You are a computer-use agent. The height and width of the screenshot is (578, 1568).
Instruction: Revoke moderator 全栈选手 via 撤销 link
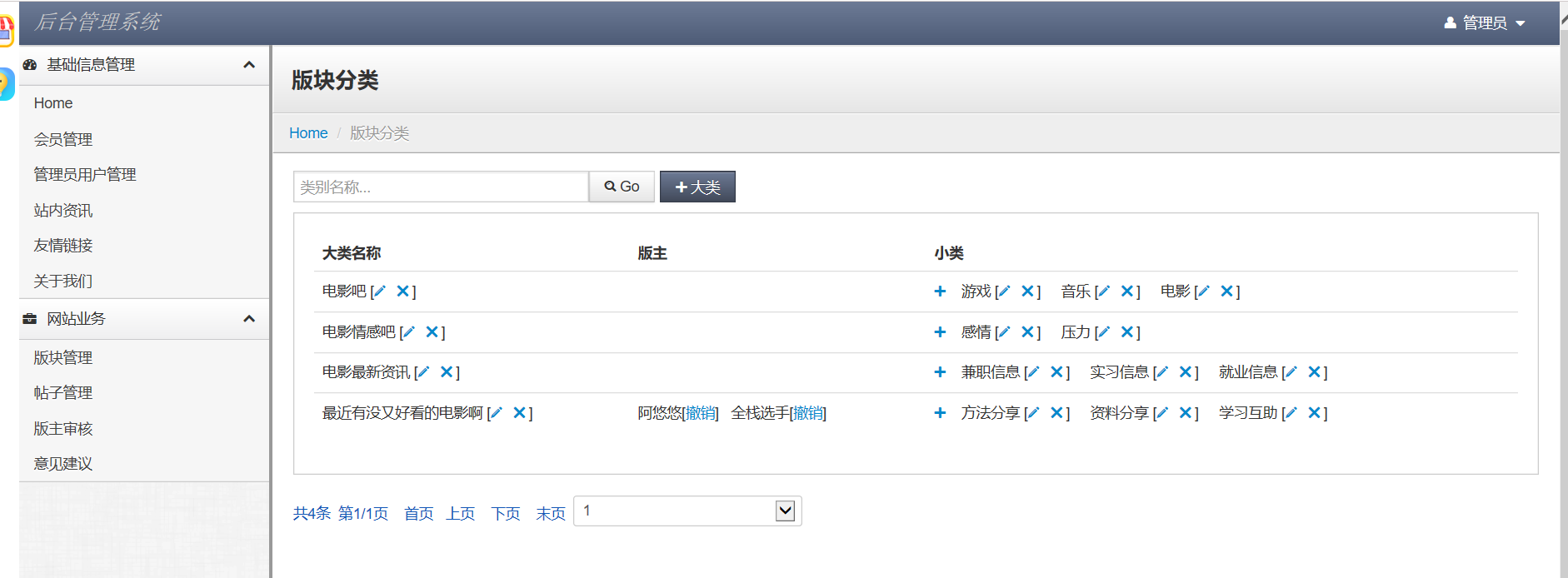[x=808, y=413]
